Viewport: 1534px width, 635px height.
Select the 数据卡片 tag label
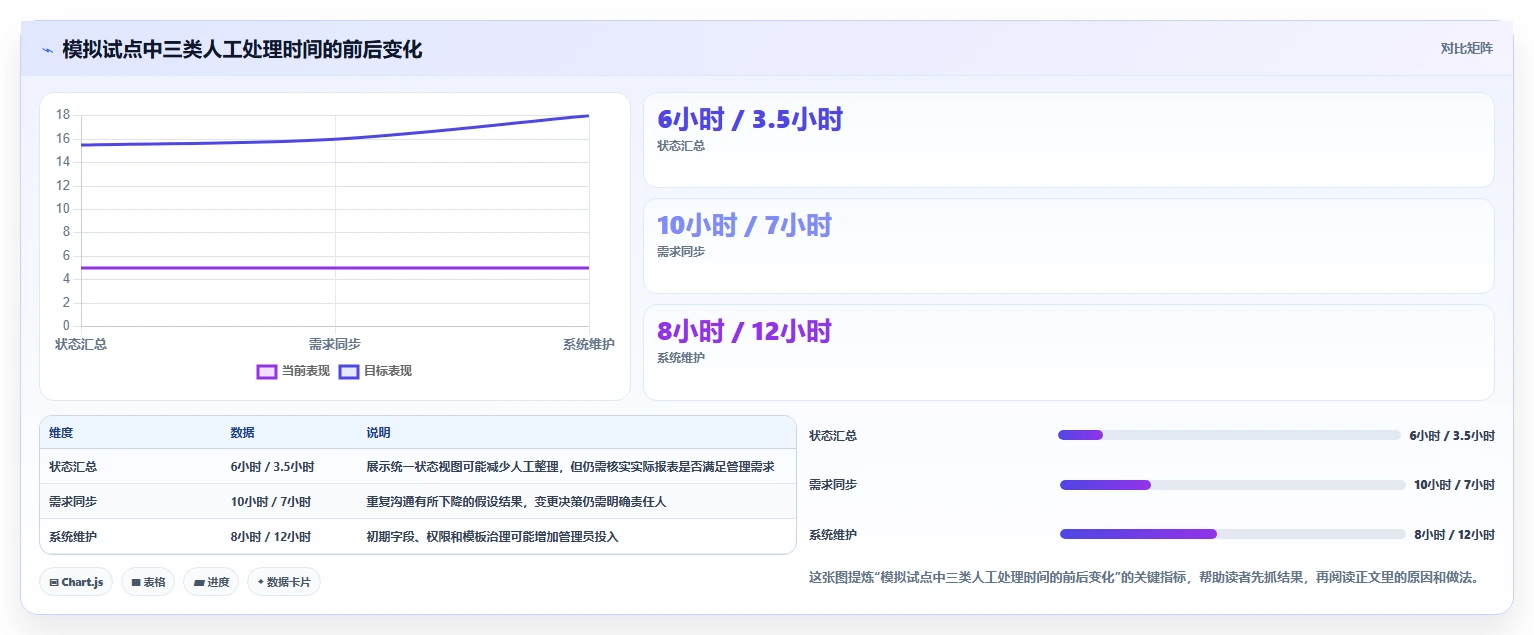(289, 582)
